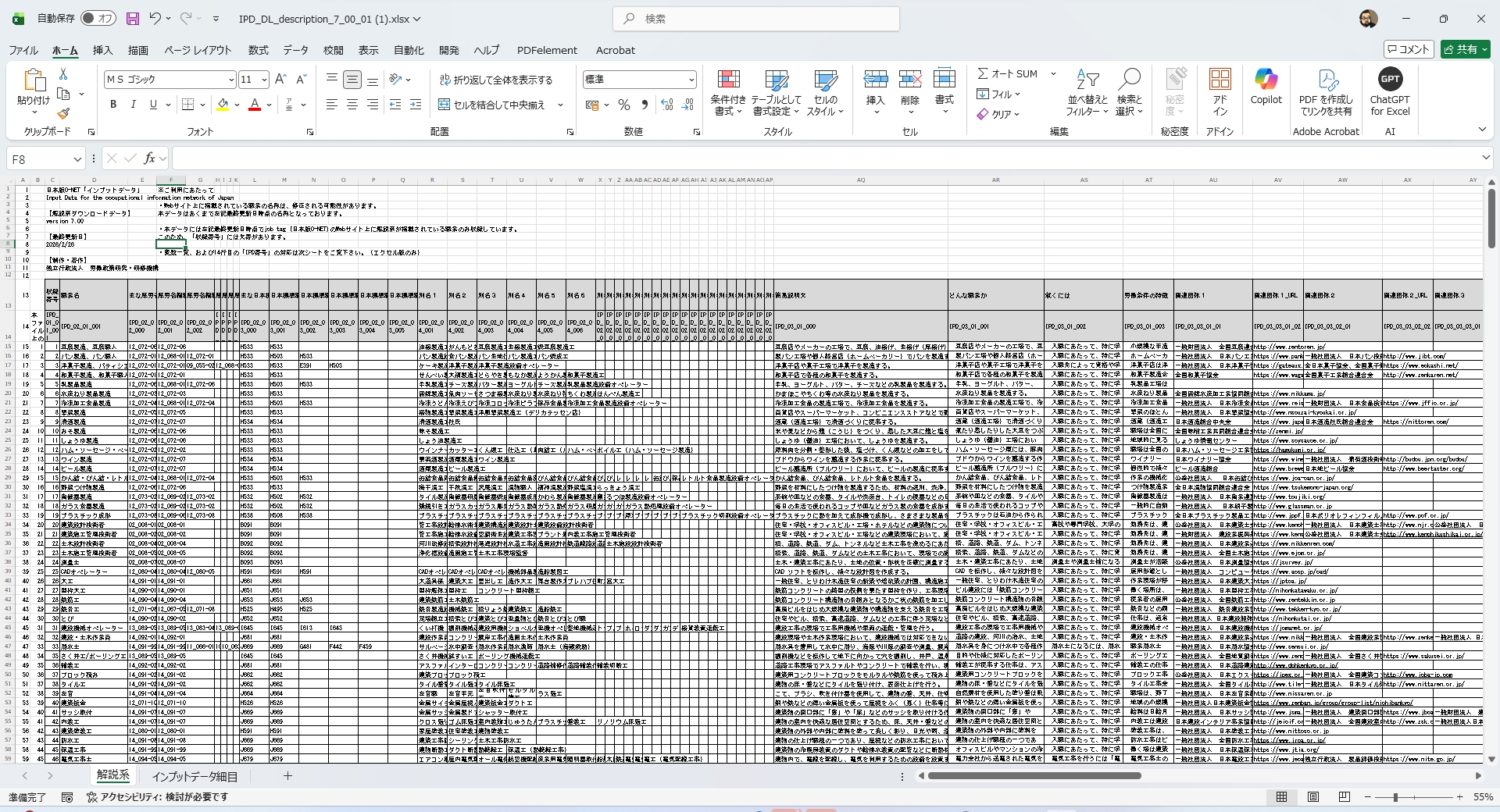Screen dimensions: 1500x812
Task: Click the zoom slider handle
Action: 1395,797
